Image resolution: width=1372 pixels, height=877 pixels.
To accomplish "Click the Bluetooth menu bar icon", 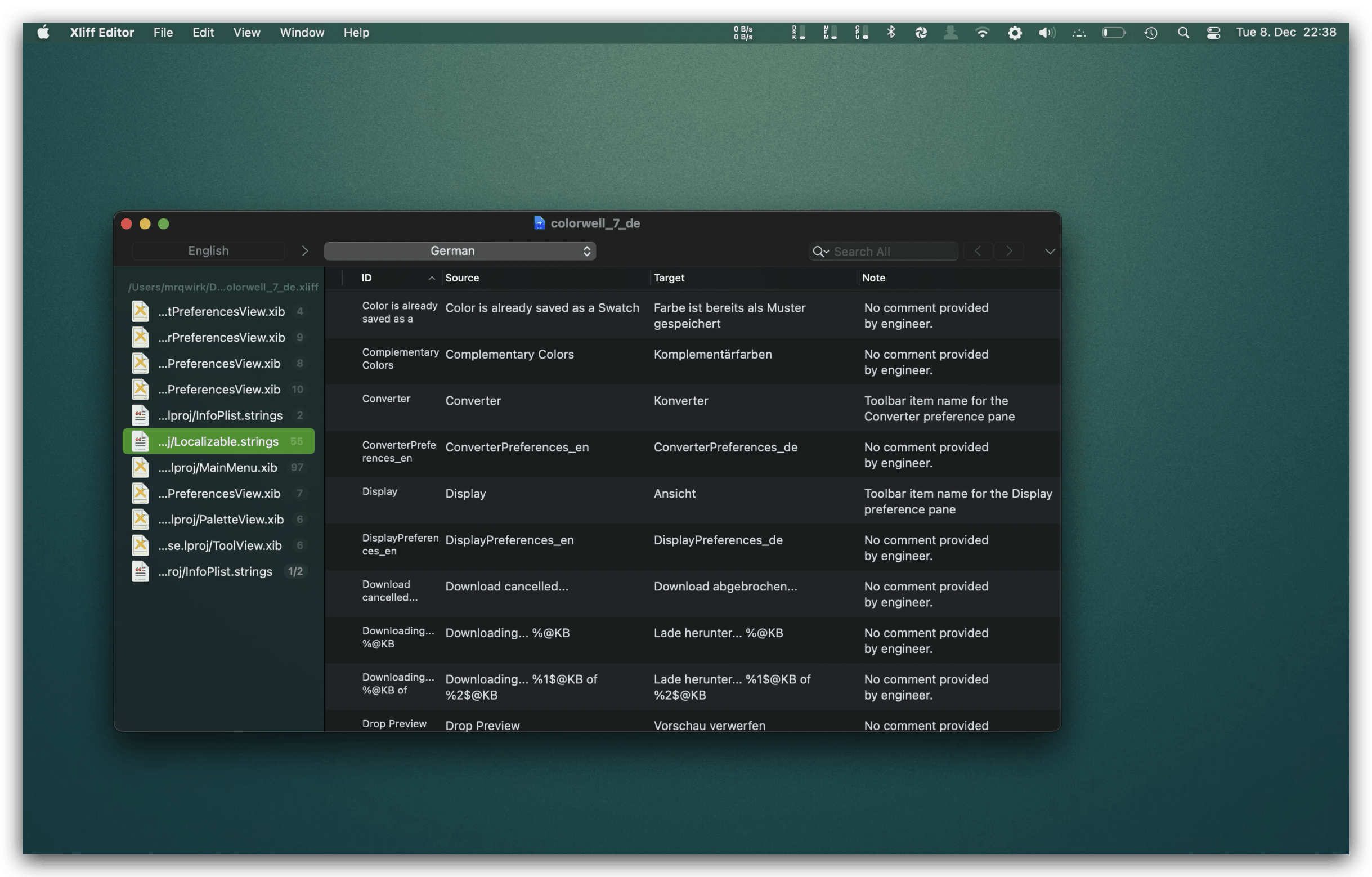I will click(891, 33).
